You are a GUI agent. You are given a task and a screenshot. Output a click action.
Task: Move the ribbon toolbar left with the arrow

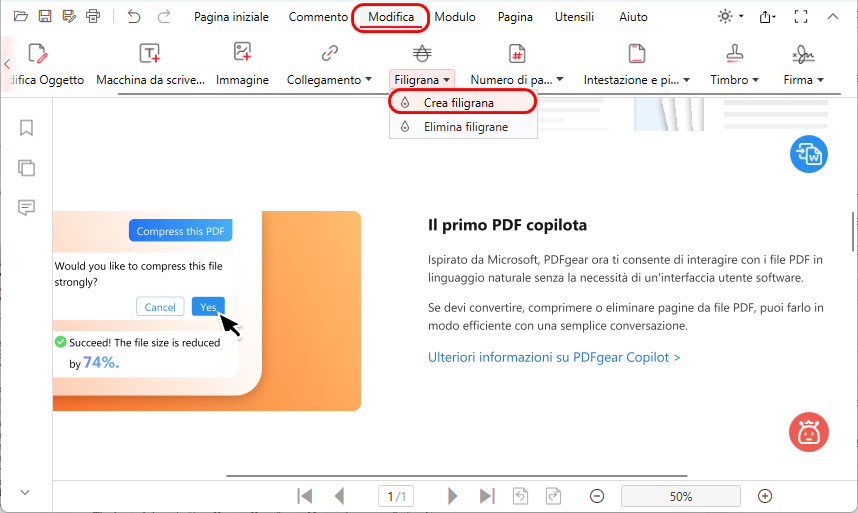click(7, 63)
